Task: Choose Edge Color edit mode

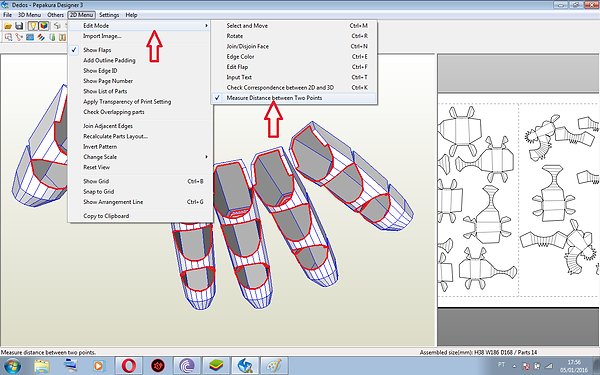Action: (294, 57)
